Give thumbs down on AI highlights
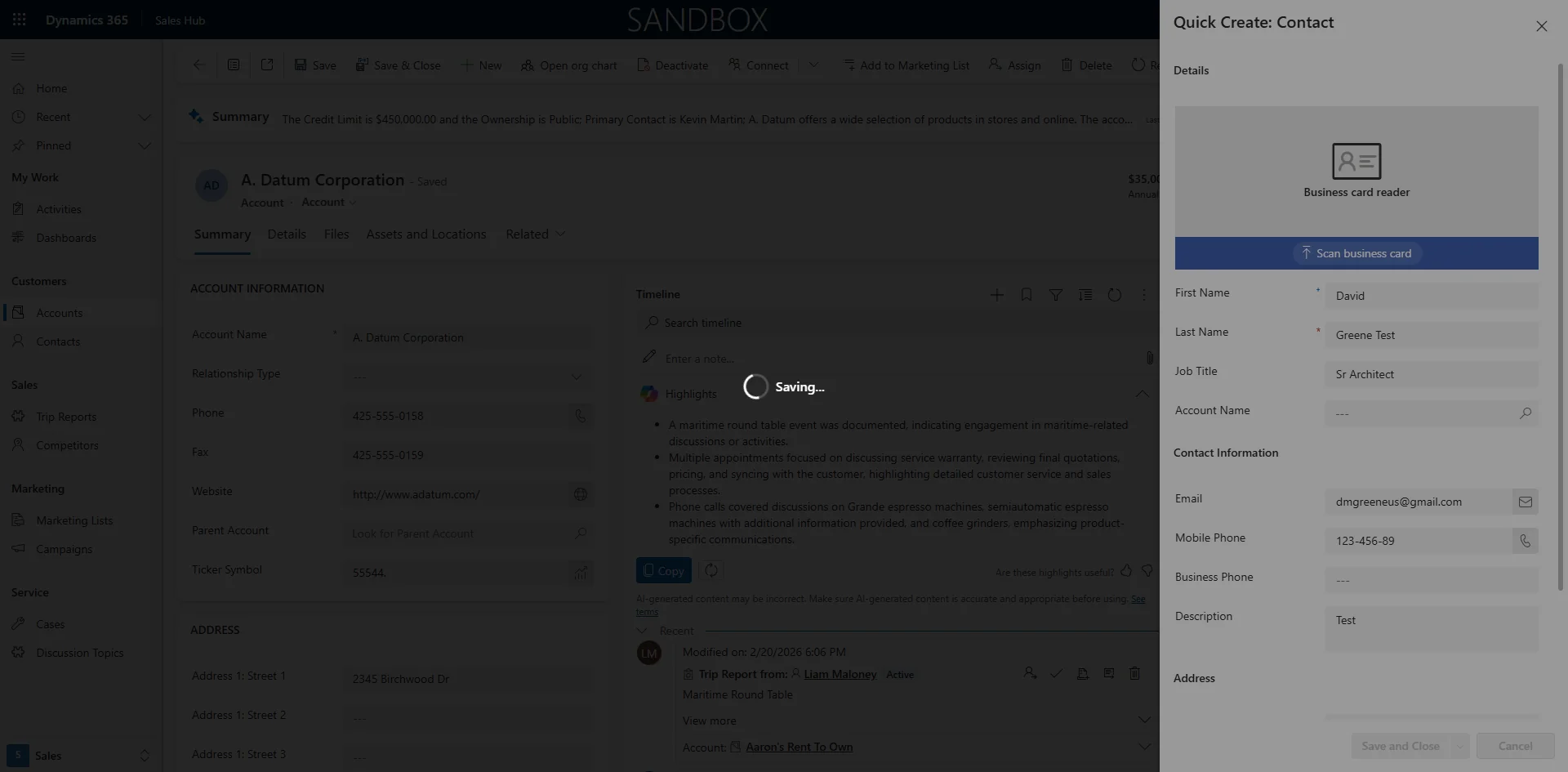Viewport: 1568px width, 772px height. tap(1147, 571)
